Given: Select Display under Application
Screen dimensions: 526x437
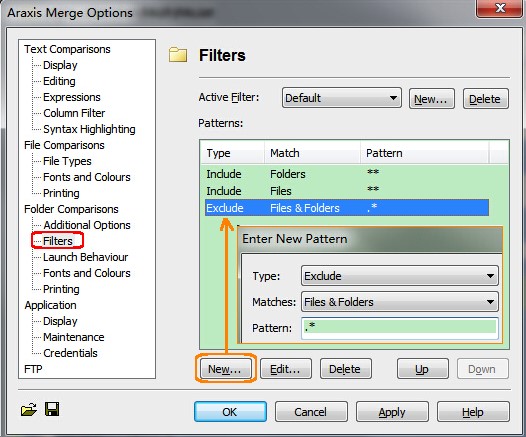Looking at the screenshot, I should 60,321.
